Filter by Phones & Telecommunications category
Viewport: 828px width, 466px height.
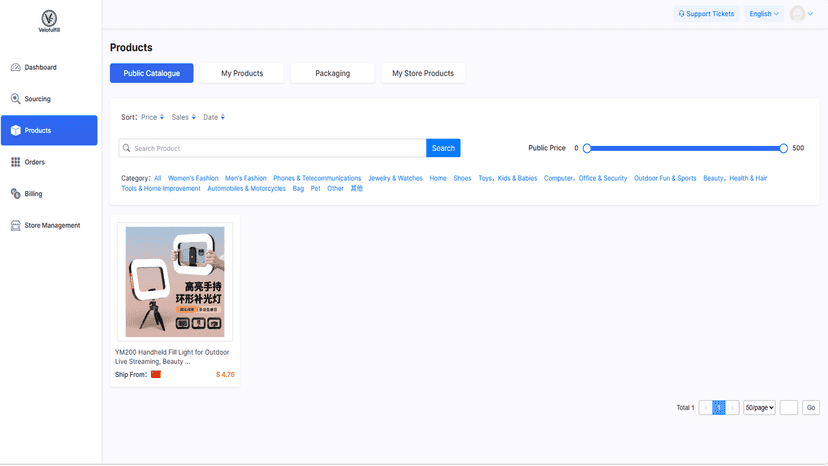[x=317, y=179]
